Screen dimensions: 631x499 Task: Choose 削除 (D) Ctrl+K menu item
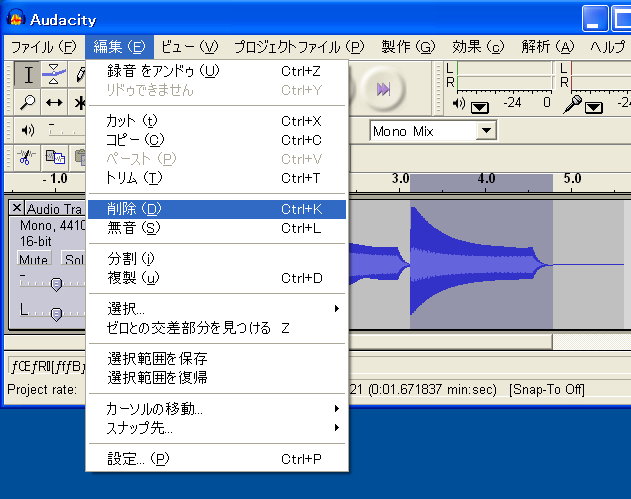(x=218, y=209)
